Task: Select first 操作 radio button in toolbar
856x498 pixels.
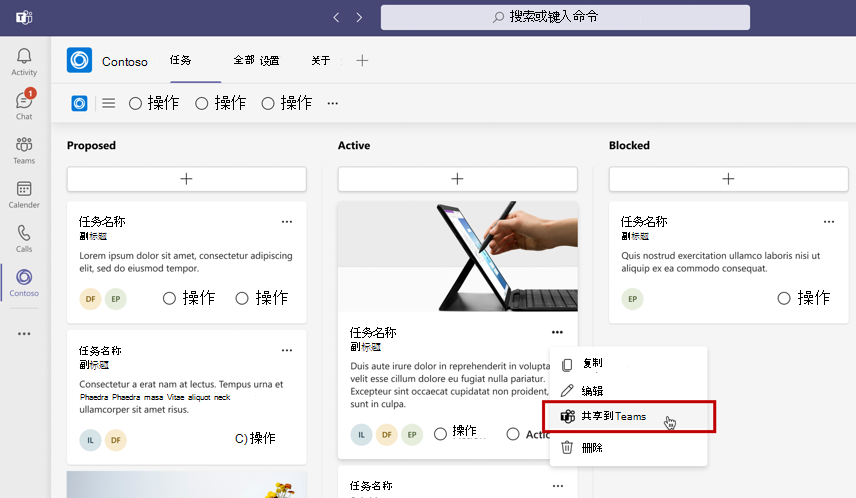Action: click(154, 103)
